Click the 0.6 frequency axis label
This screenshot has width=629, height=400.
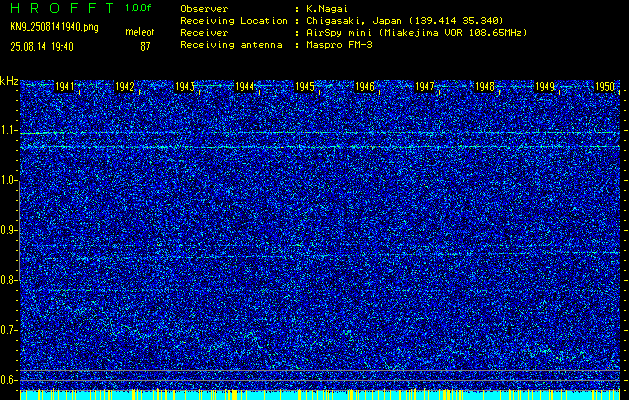pos(8,380)
